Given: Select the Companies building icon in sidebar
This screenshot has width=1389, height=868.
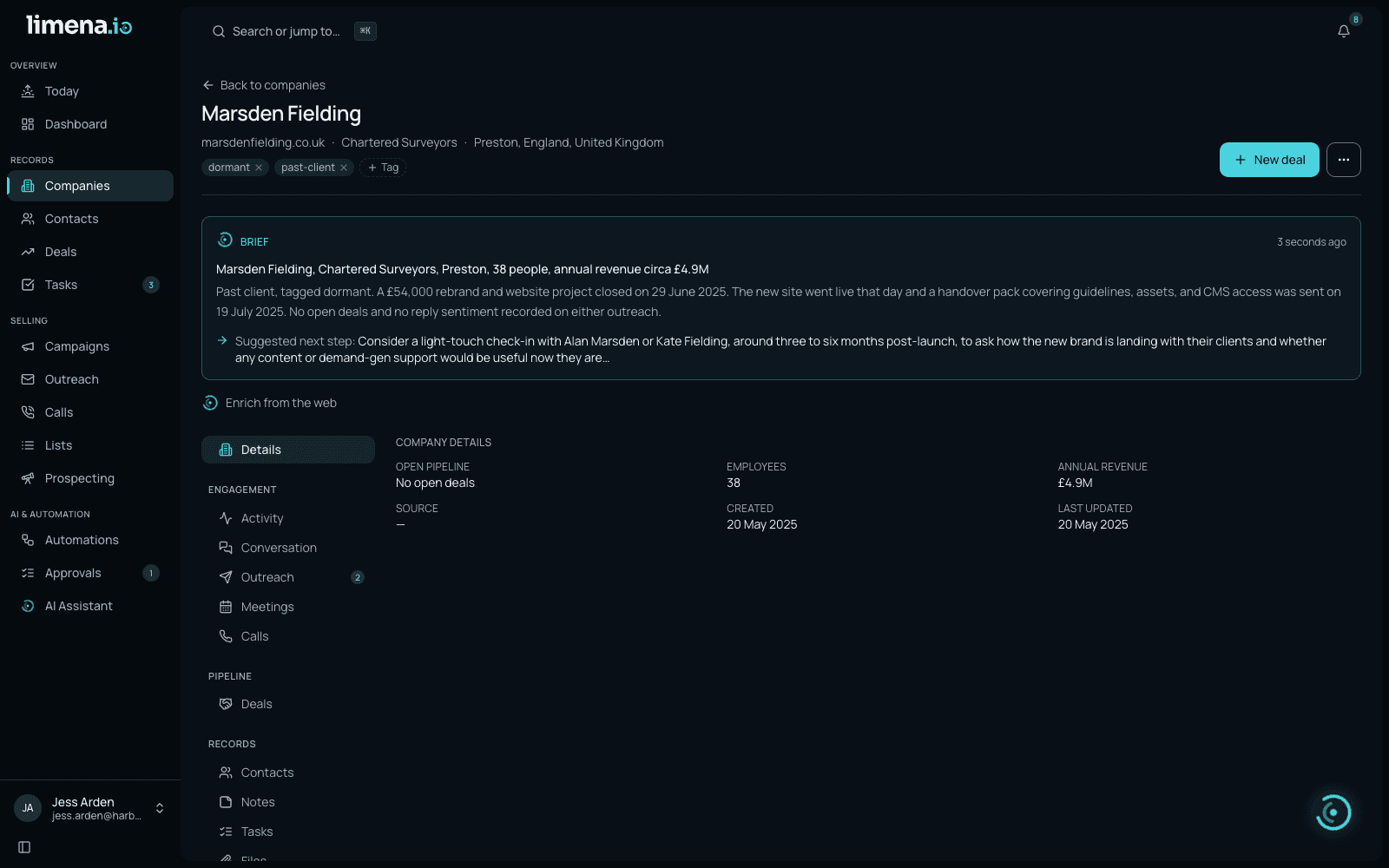Looking at the screenshot, I should (28, 186).
